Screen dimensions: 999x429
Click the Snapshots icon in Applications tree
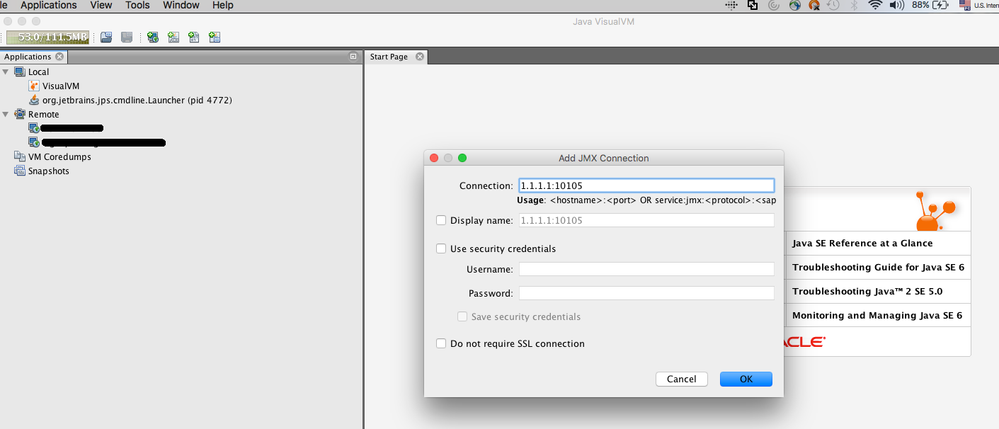tap(20, 171)
